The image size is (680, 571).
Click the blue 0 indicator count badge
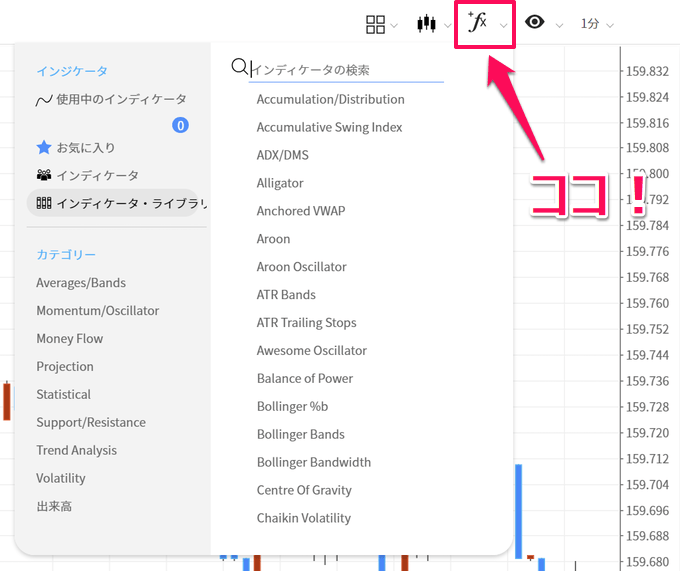(180, 125)
